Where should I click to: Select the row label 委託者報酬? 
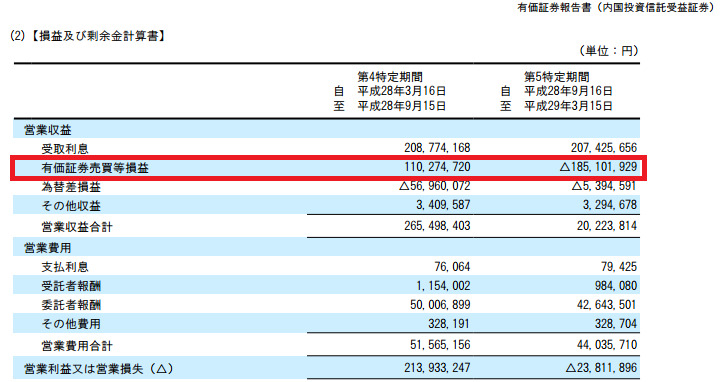[x=71, y=305]
